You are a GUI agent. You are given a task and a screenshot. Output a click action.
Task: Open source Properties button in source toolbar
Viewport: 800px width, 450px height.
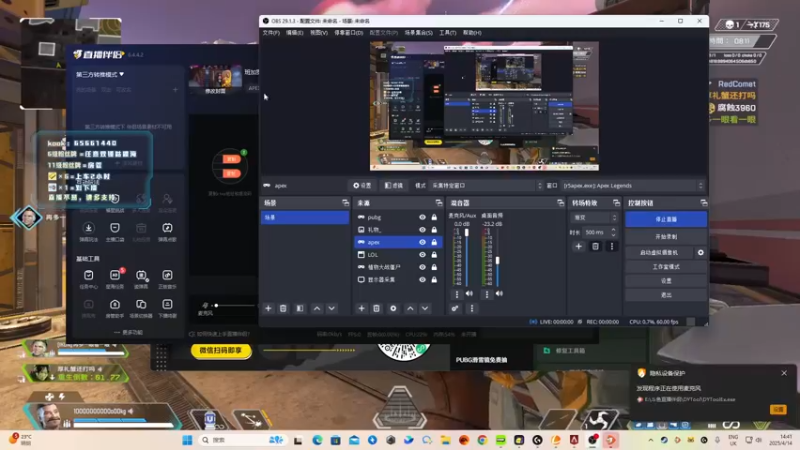[362, 186]
